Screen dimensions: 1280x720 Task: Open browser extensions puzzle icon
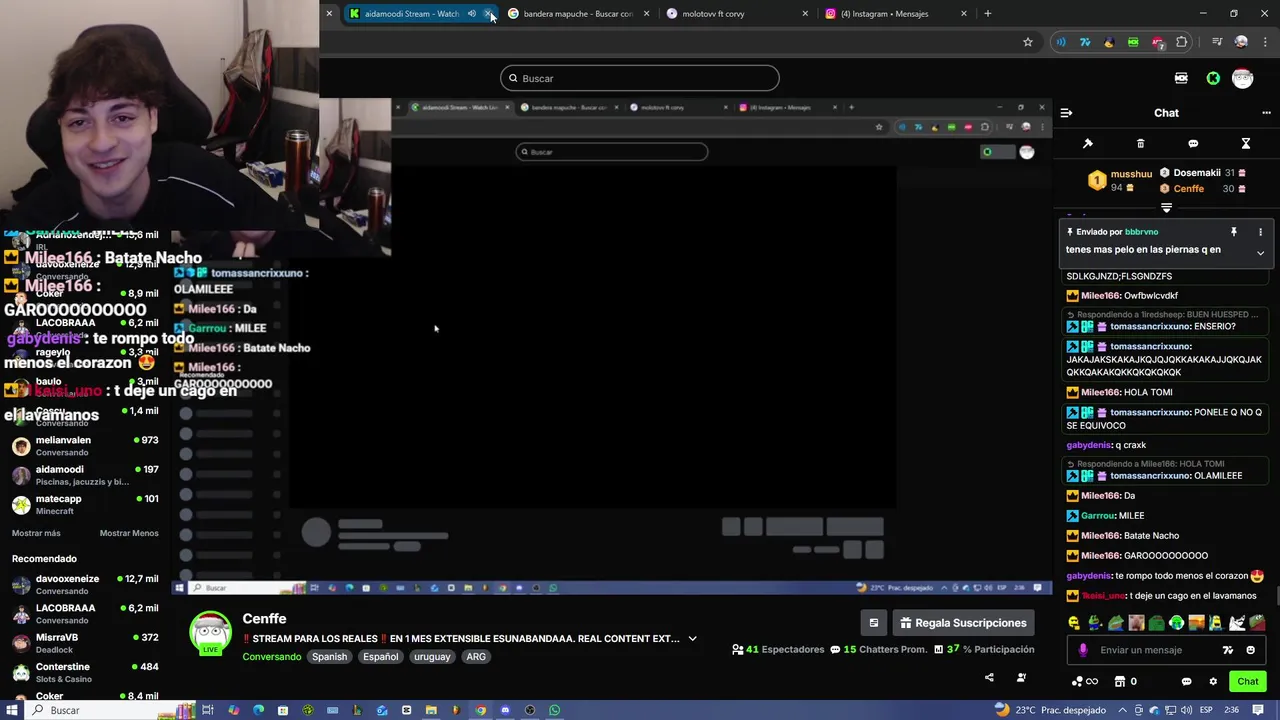click(x=1182, y=42)
